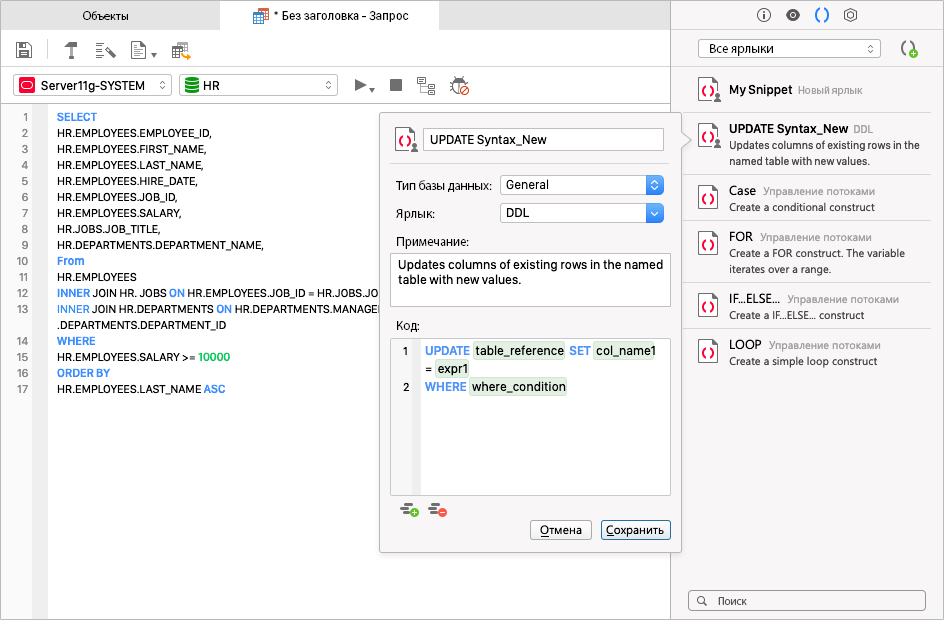The image size is (944, 620).
Task: Click the Save query icon
Action: pos(25,50)
